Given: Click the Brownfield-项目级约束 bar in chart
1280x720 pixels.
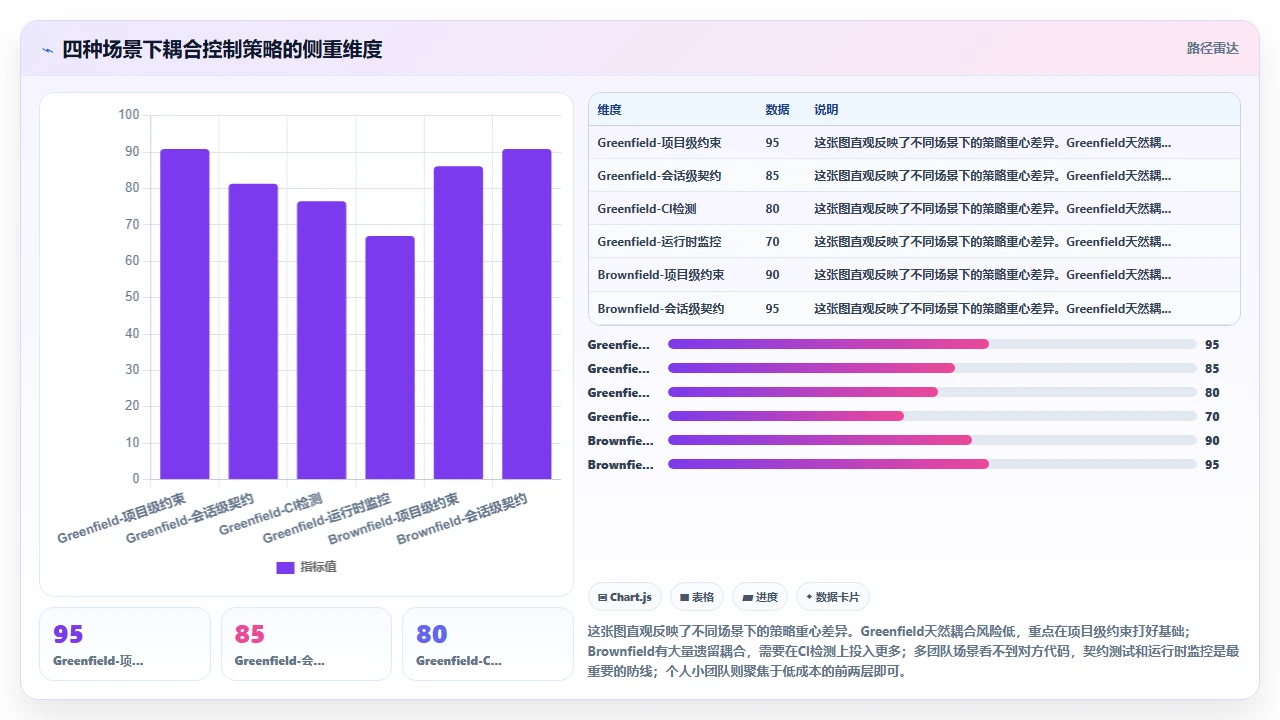Looking at the screenshot, I should 458,323.
